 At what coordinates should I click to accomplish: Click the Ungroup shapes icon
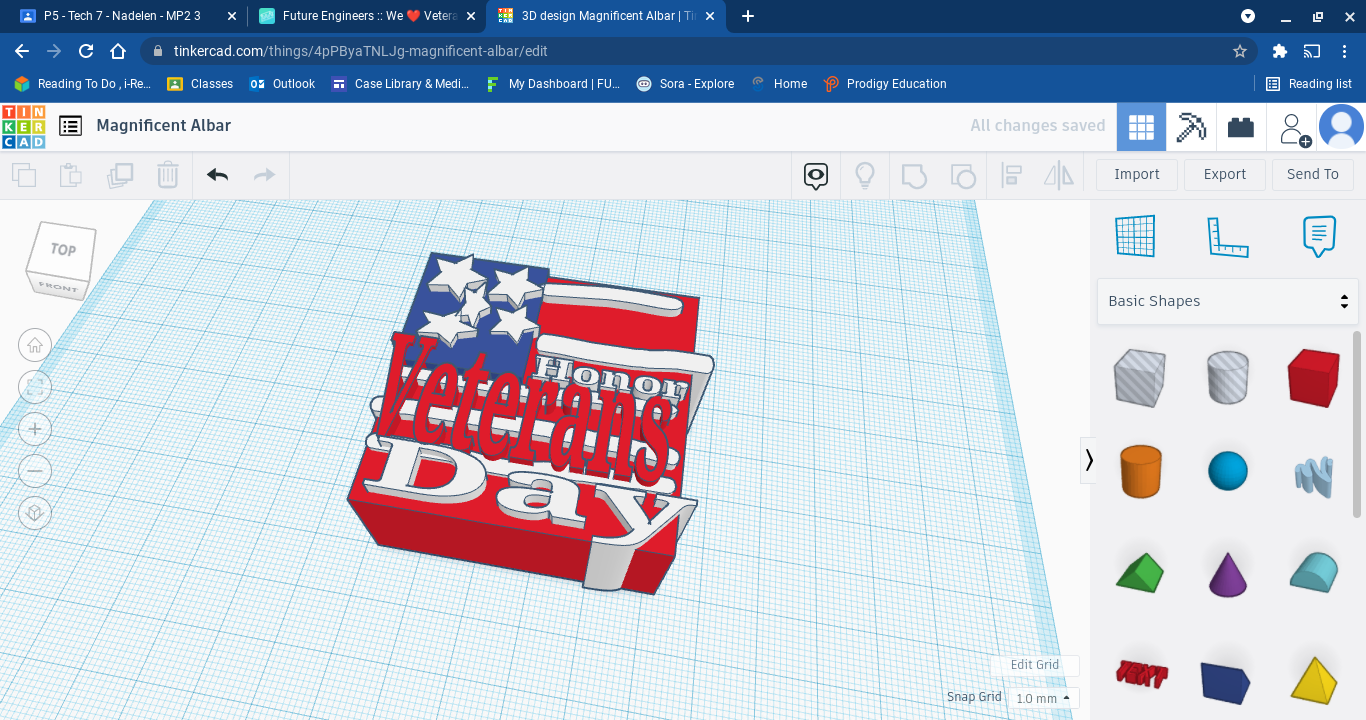click(962, 176)
